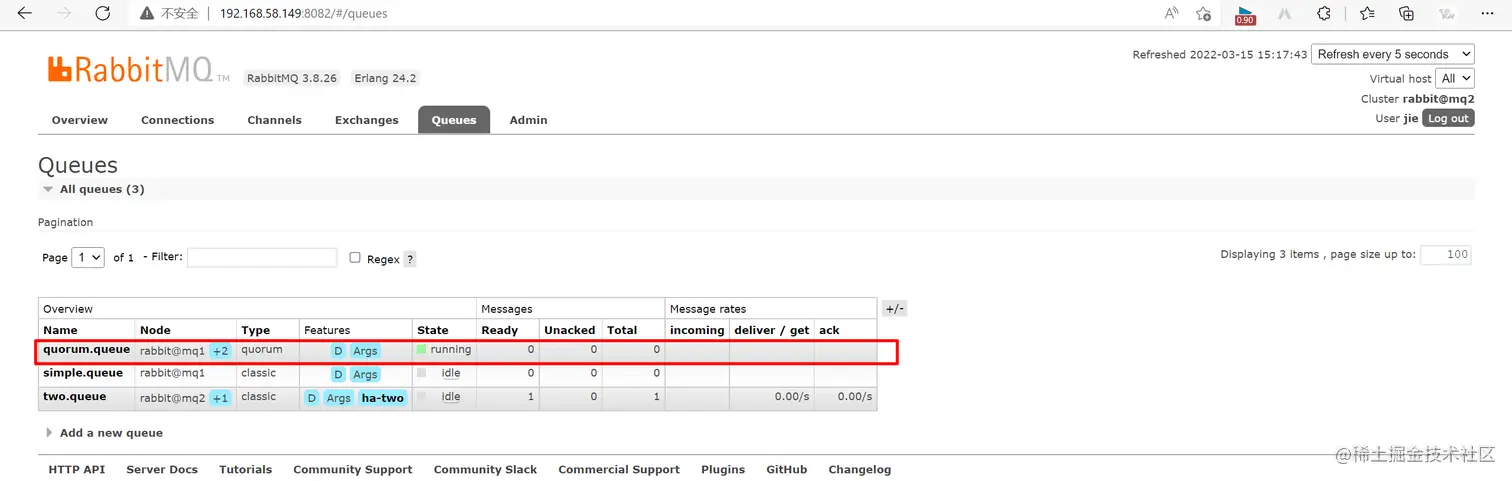1512x481 pixels.
Task: Go back with the browser back arrow
Action: (x=24, y=14)
